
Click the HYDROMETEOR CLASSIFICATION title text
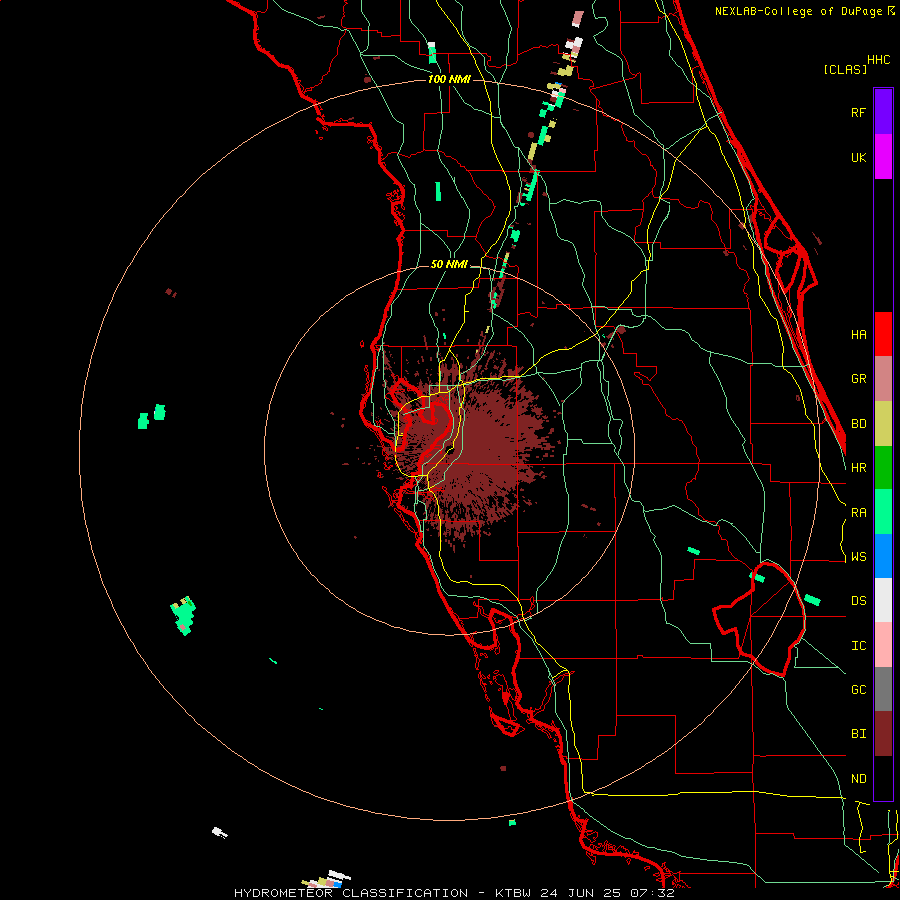pos(351,893)
